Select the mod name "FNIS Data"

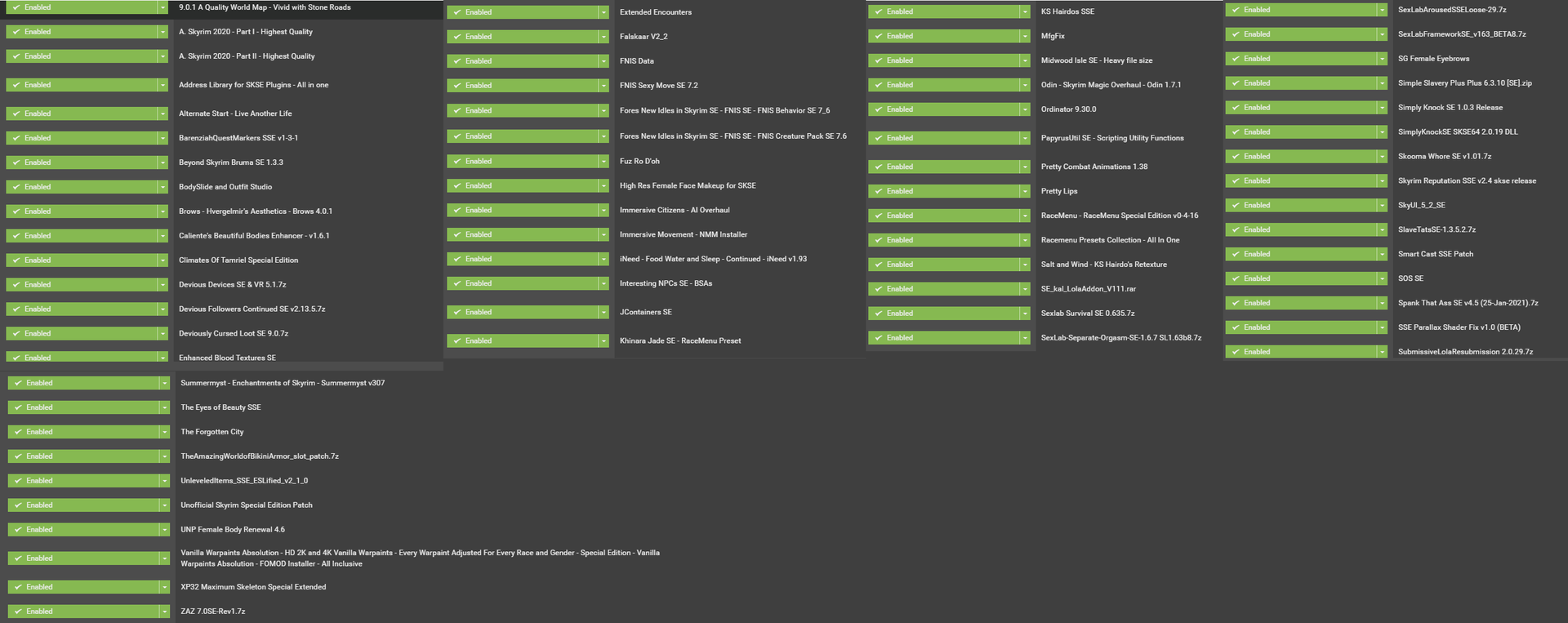tap(637, 61)
